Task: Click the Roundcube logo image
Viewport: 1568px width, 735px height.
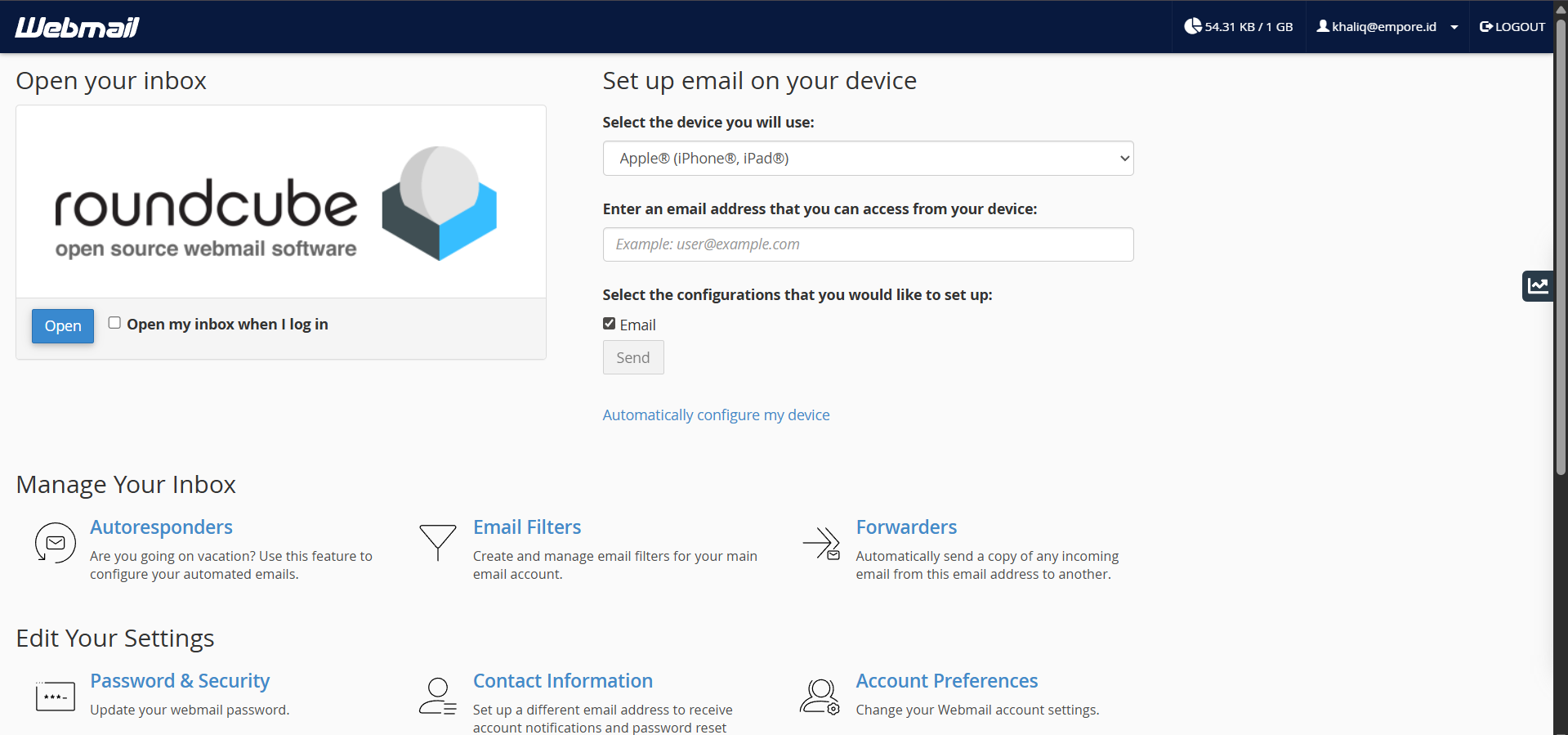Action: coord(275,204)
